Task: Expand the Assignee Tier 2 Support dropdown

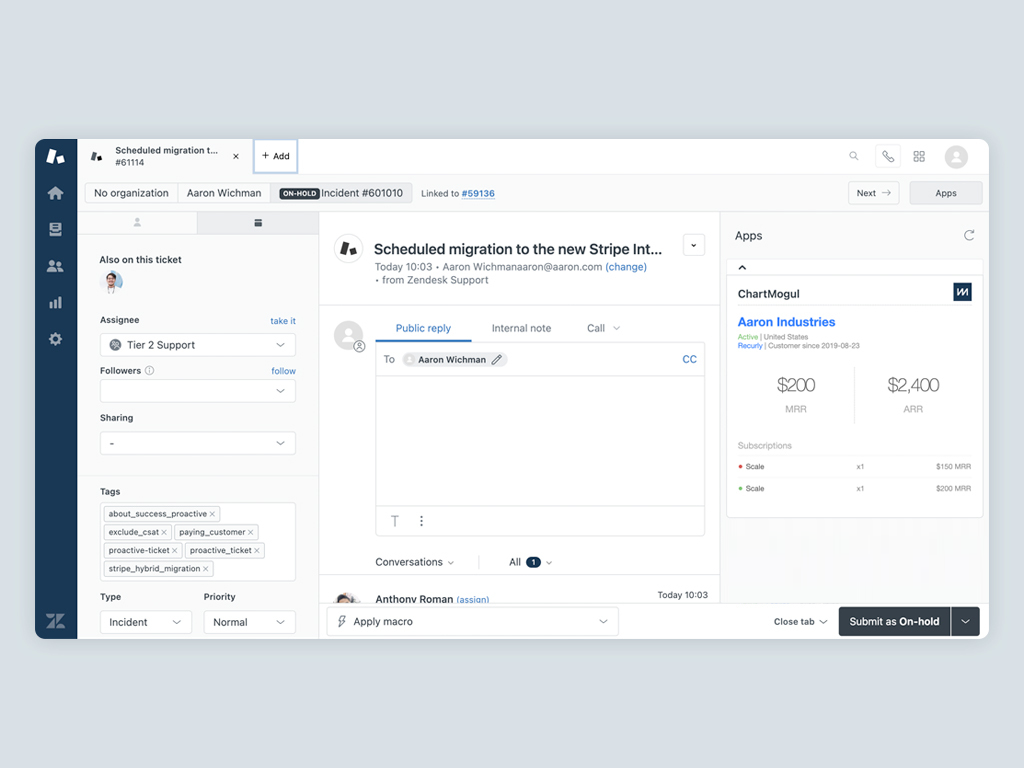Action: tap(198, 345)
